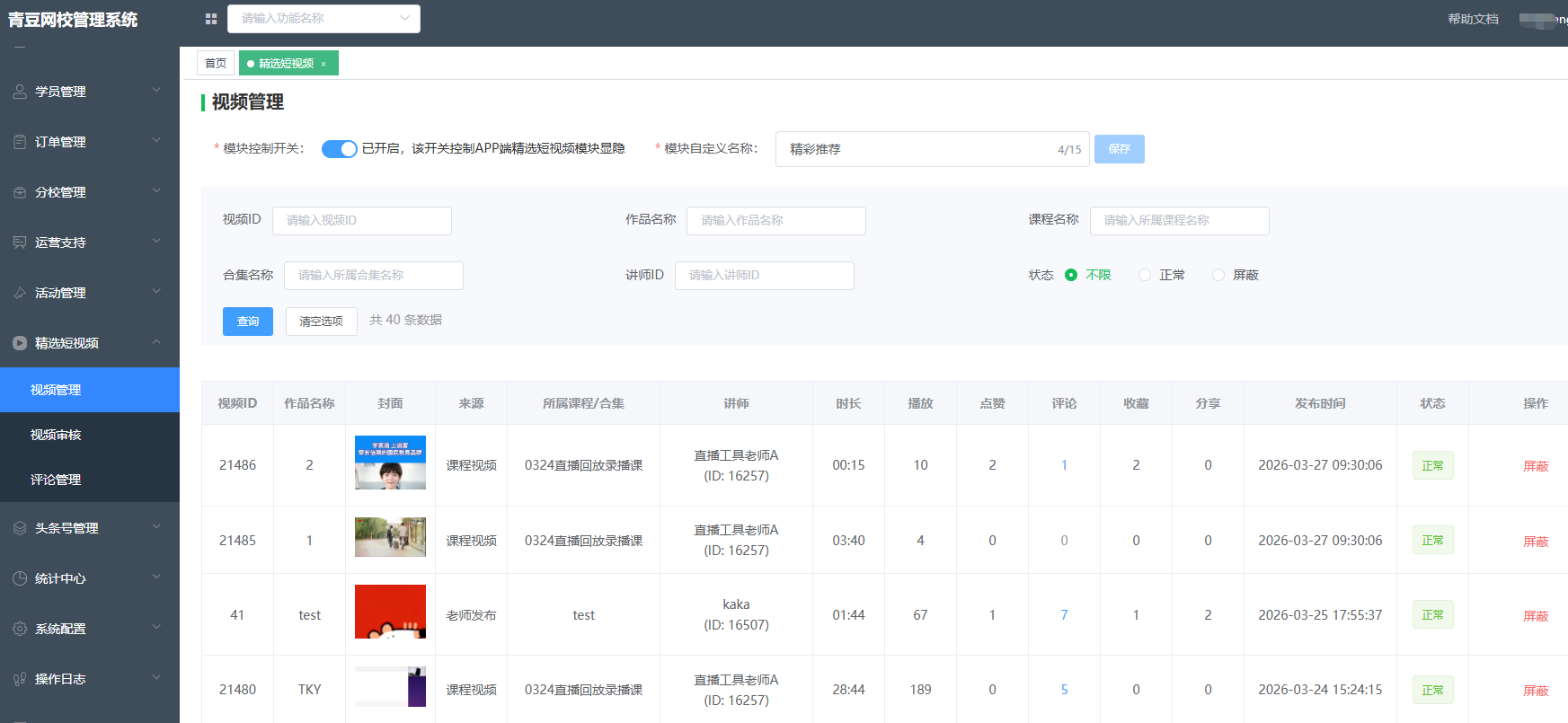Switch to the 首页 tab

tap(216, 64)
